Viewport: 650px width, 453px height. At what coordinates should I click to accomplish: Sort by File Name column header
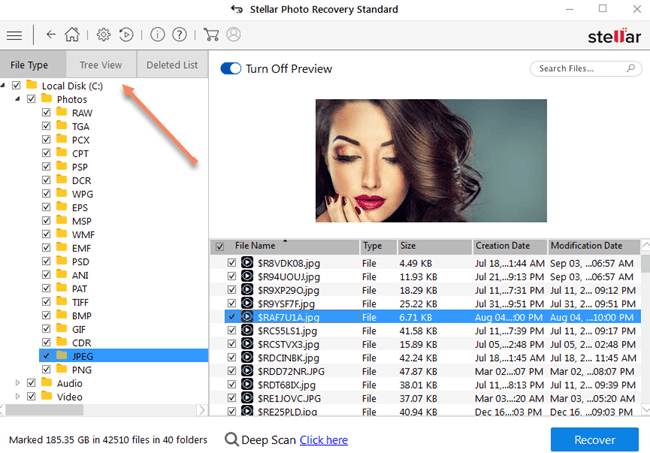click(285, 246)
